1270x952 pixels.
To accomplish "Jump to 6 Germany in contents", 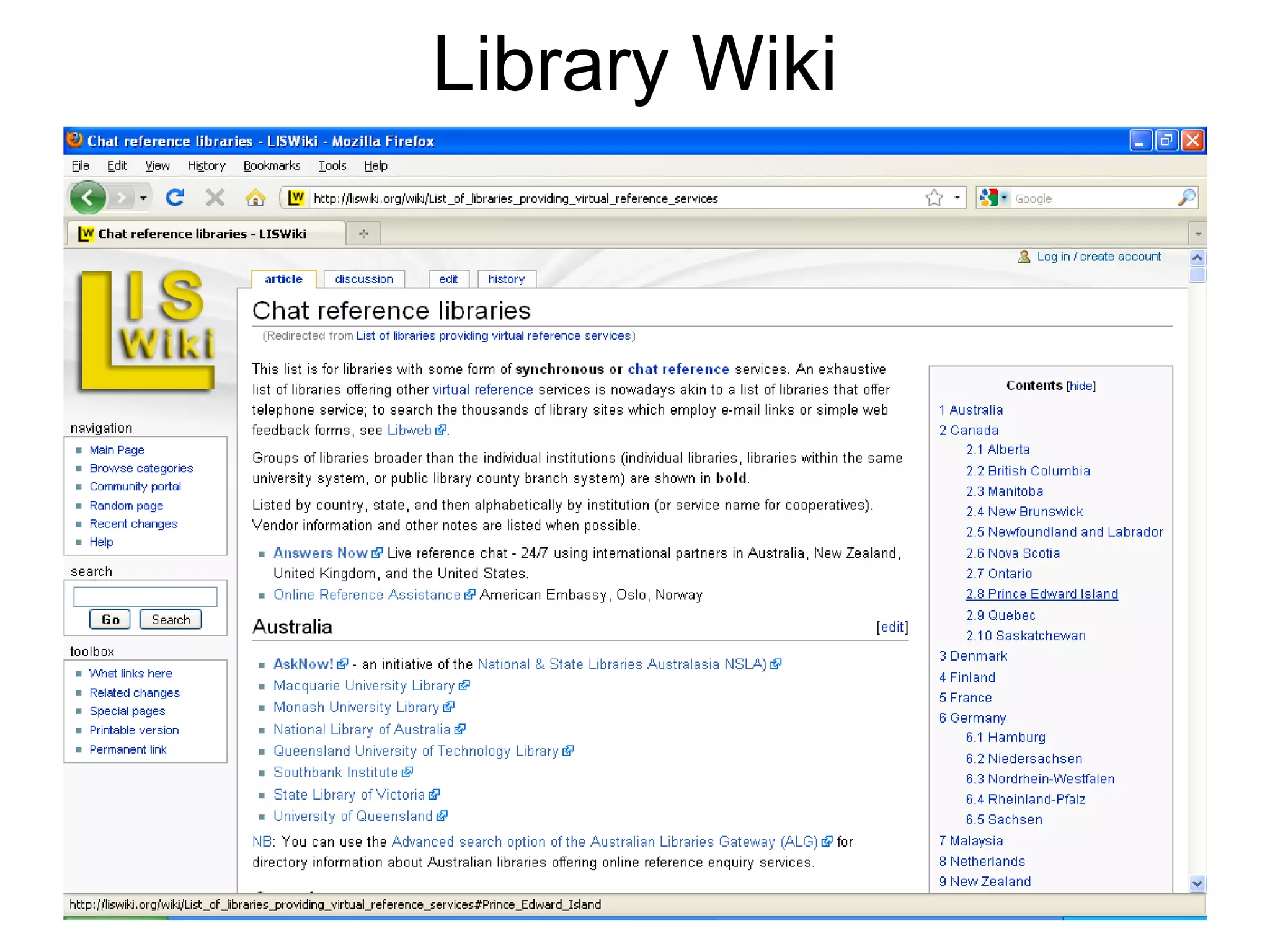I will pyautogui.click(x=972, y=718).
